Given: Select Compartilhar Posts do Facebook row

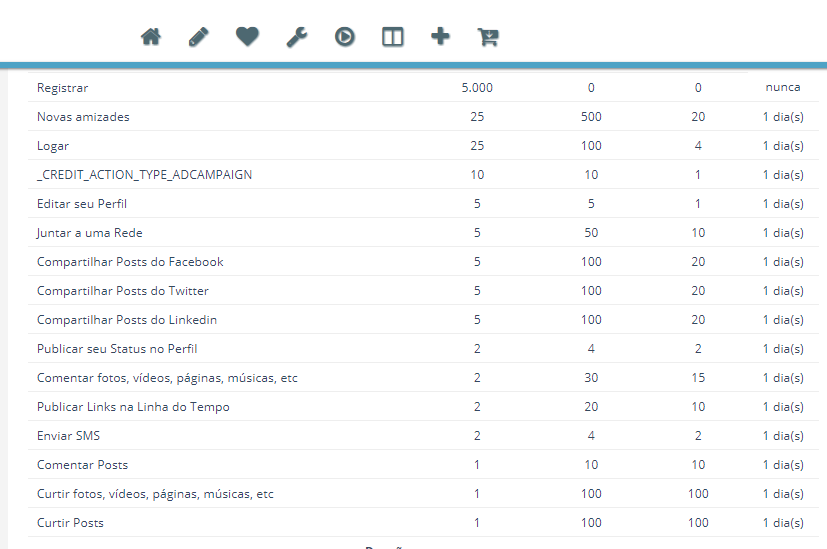Looking at the screenshot, I should click(x=130, y=262).
